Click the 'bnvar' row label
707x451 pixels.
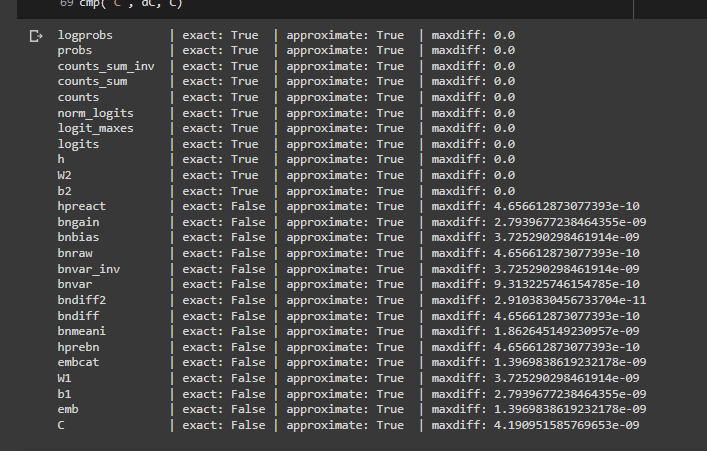point(75,285)
